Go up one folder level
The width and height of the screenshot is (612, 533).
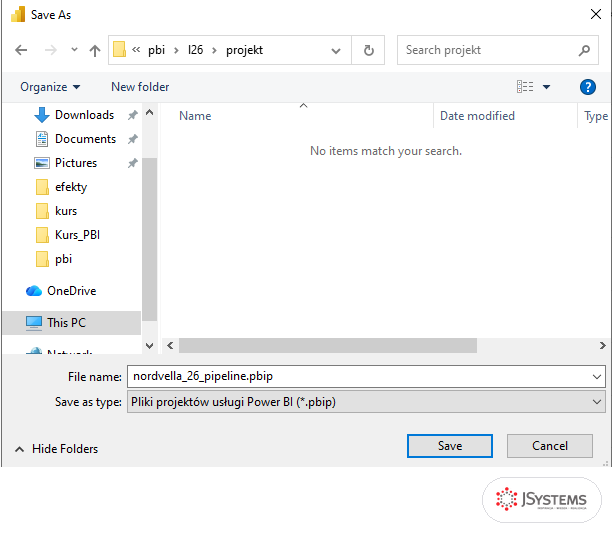95,50
